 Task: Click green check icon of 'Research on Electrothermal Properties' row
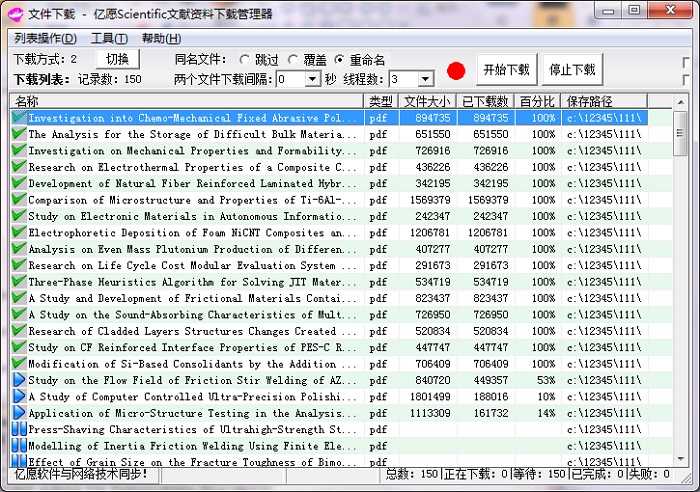19,167
